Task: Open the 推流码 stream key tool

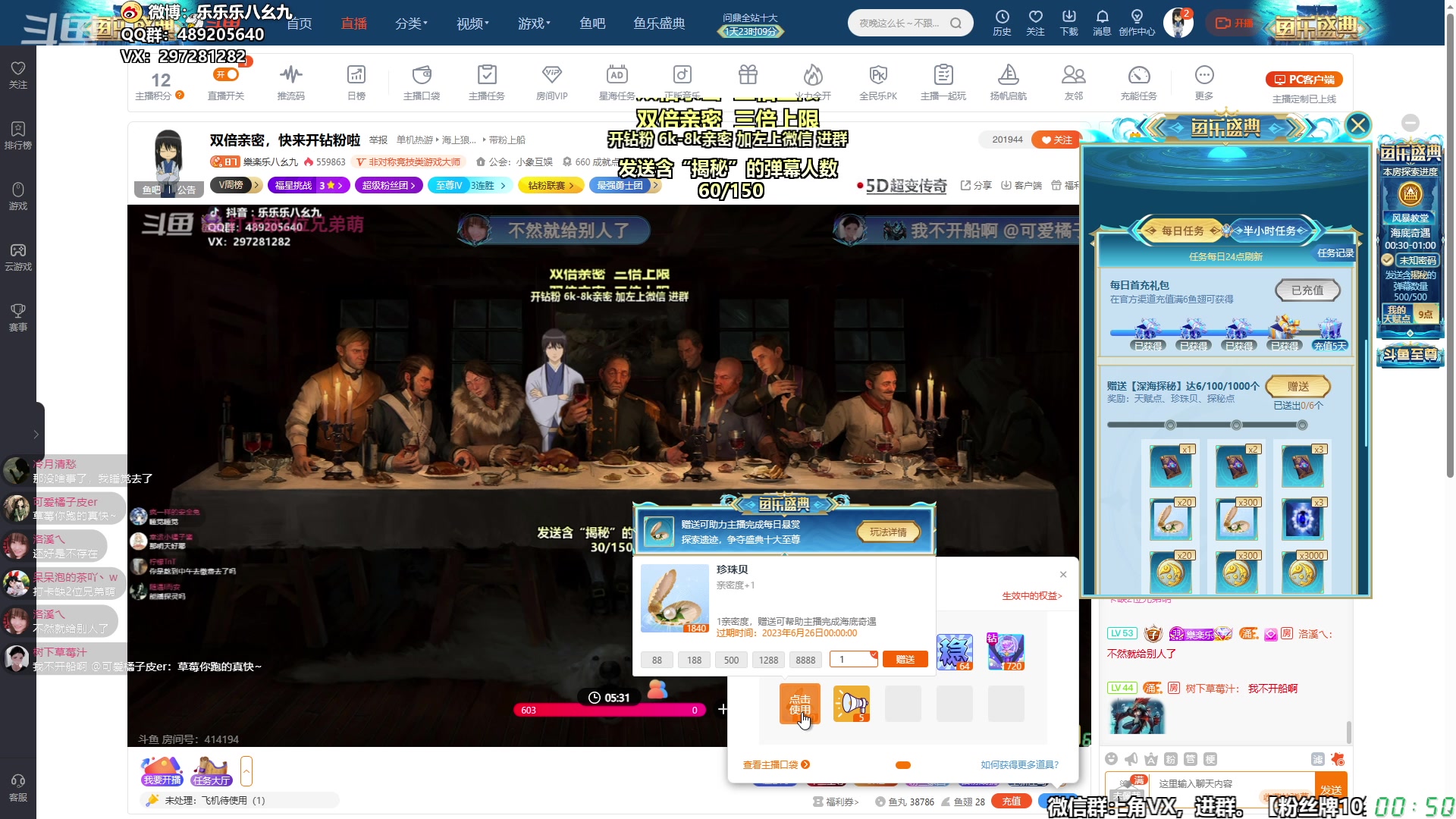Action: pyautogui.click(x=291, y=82)
